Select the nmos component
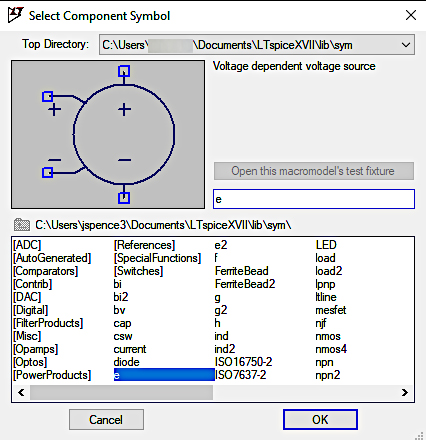 point(328,336)
